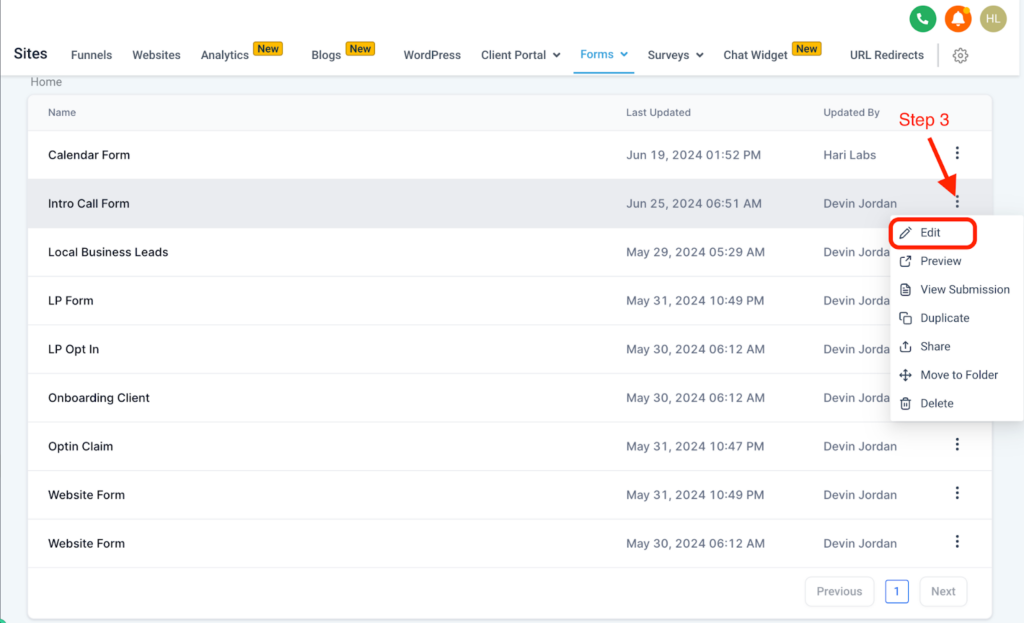Screen dimensions: 1024x623
Task: Switch to the Chat Widget tab
Action: 755,55
